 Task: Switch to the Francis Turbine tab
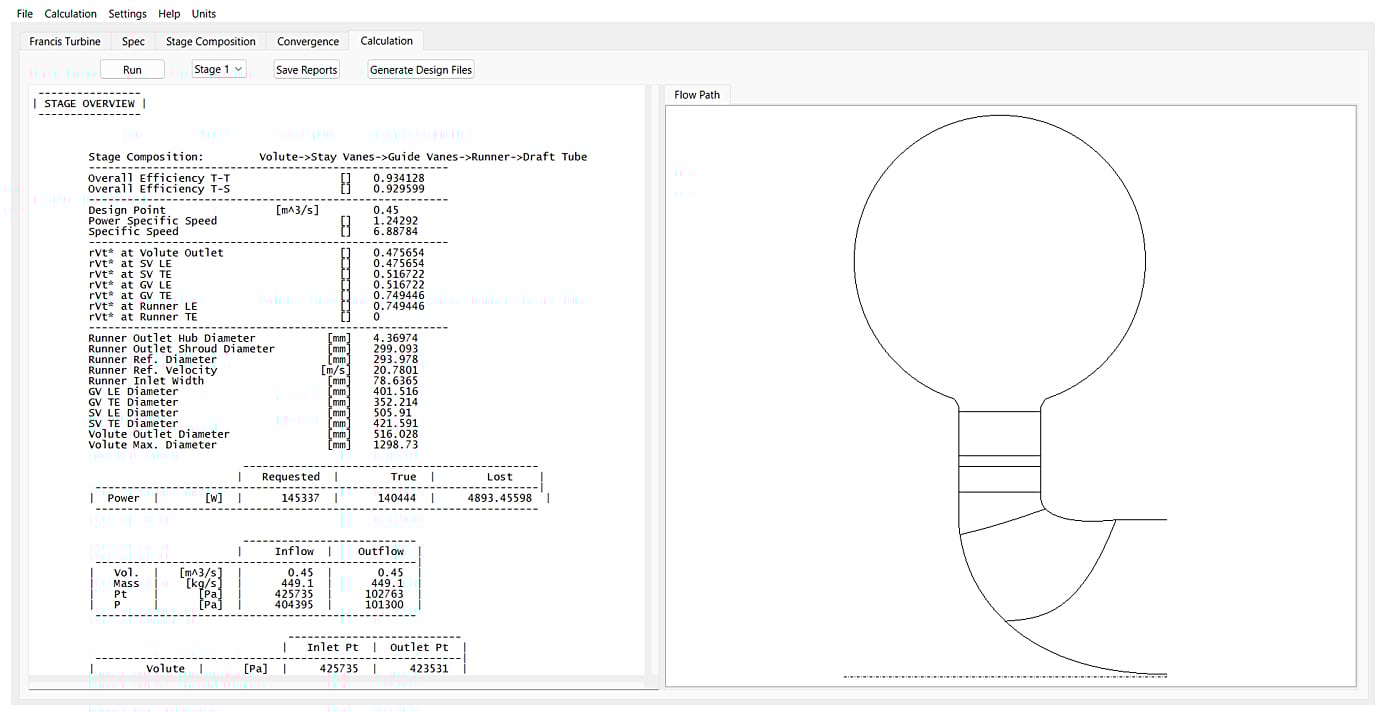point(64,41)
